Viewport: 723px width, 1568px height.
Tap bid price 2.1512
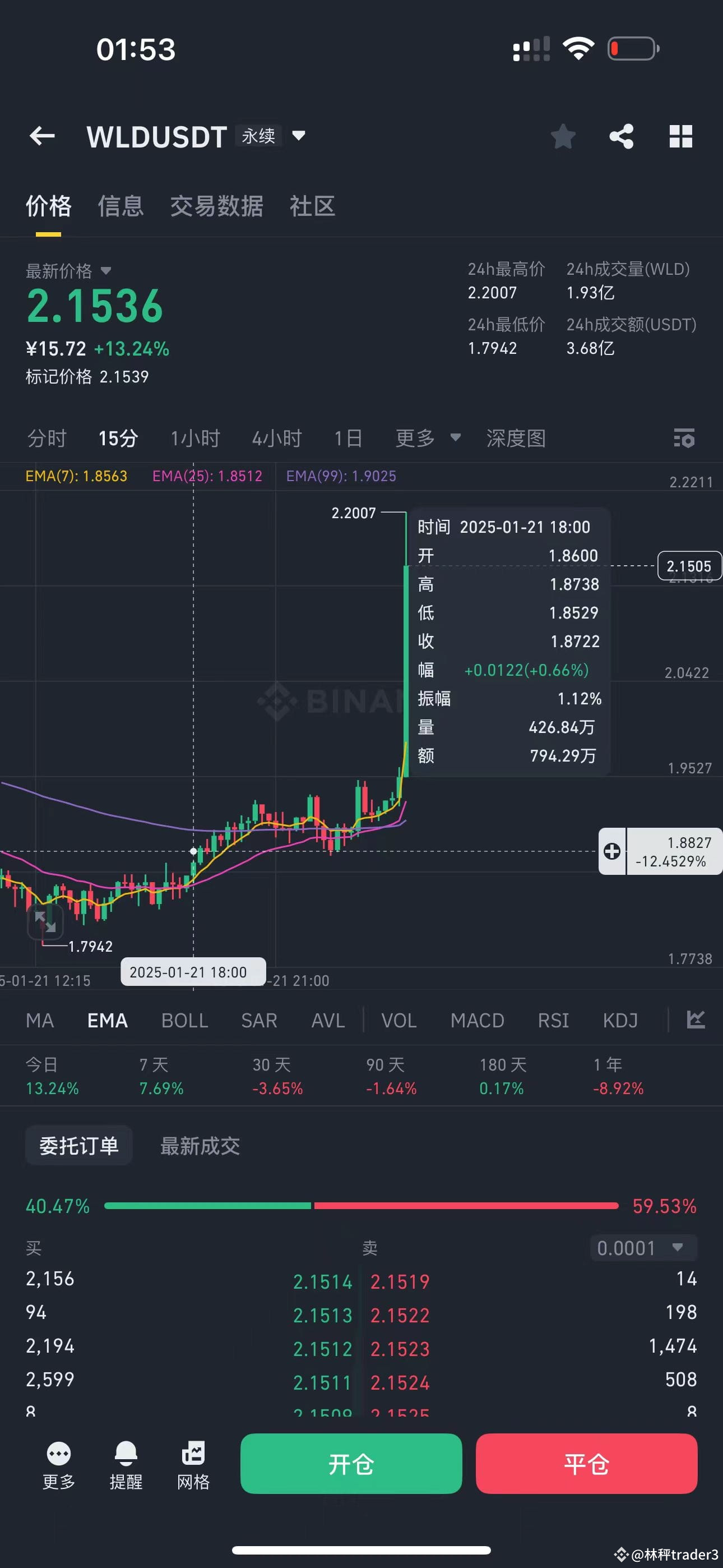(323, 1348)
